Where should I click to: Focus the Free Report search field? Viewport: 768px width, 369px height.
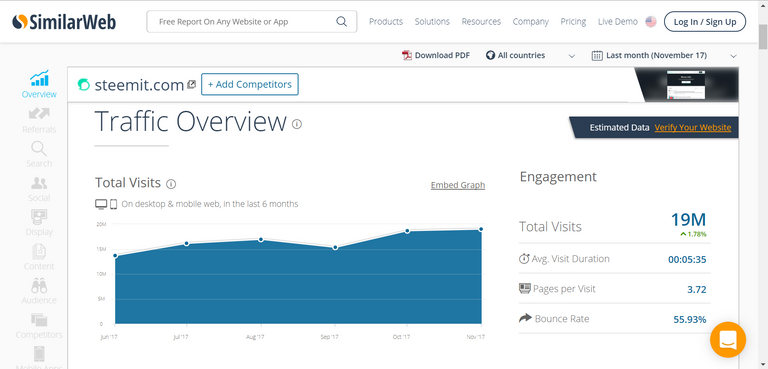pos(252,22)
